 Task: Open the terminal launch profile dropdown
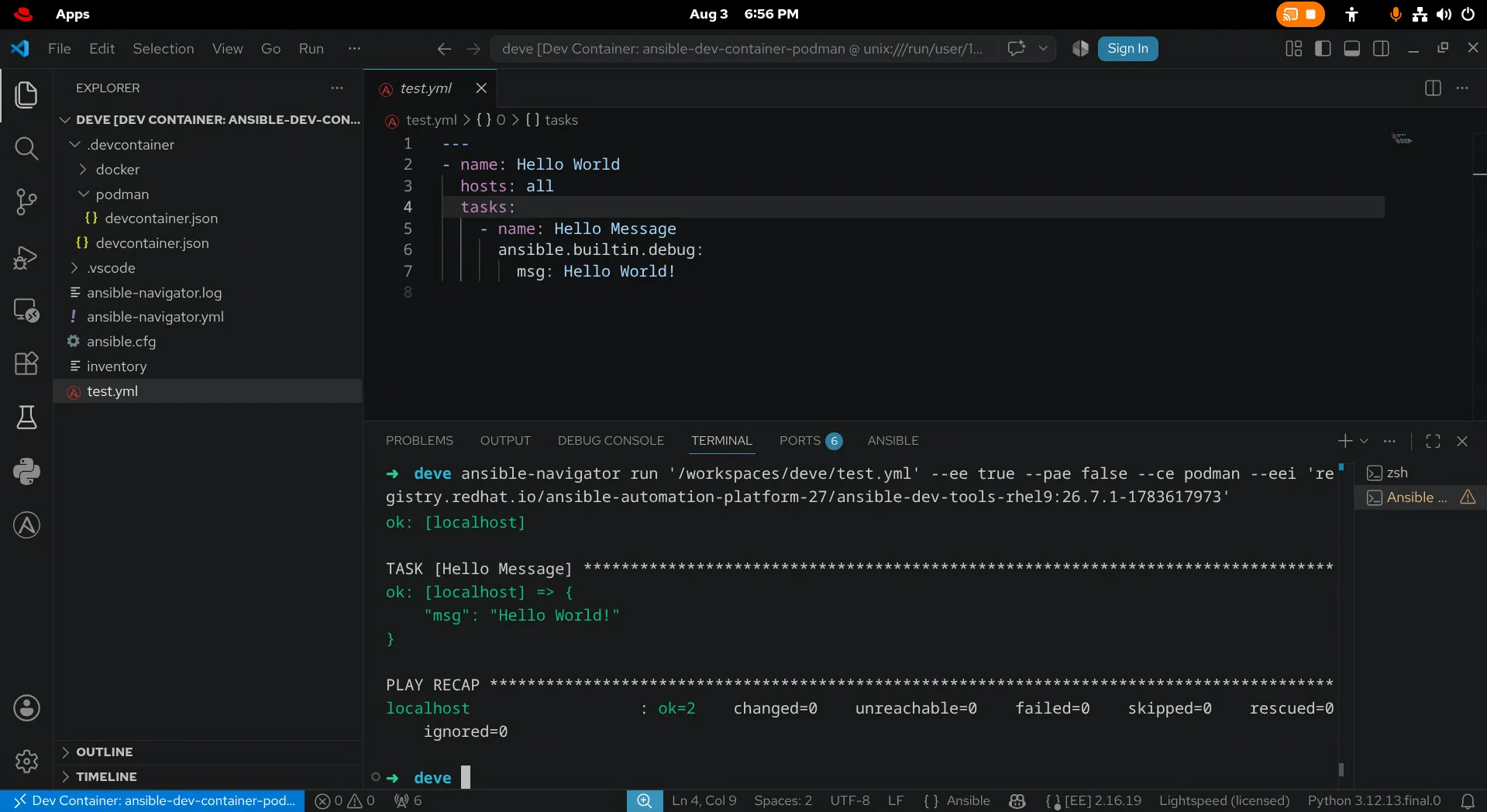coord(1364,441)
